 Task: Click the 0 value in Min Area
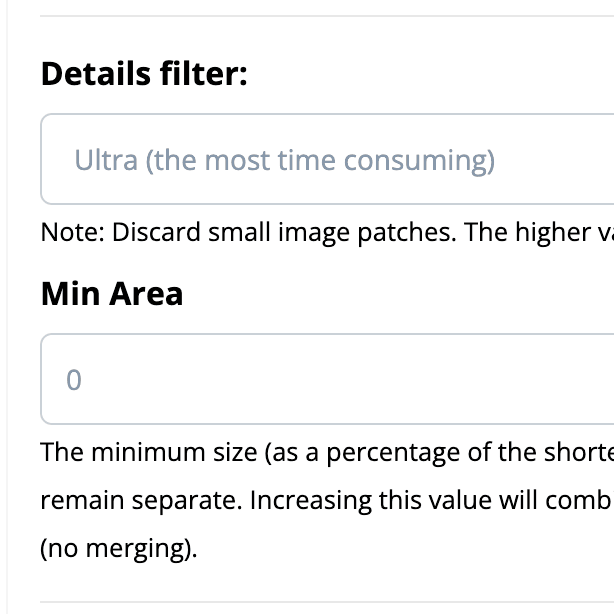click(73, 381)
